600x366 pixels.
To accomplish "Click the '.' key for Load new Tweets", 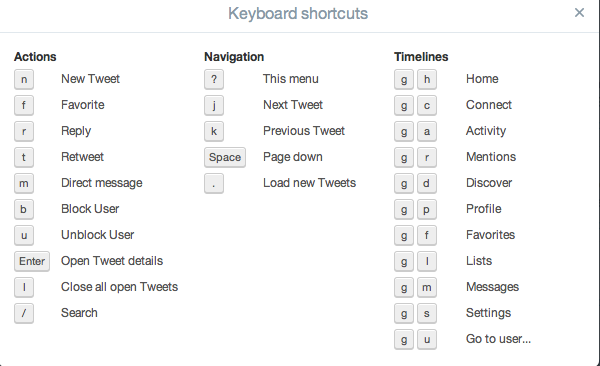I will pos(214,183).
